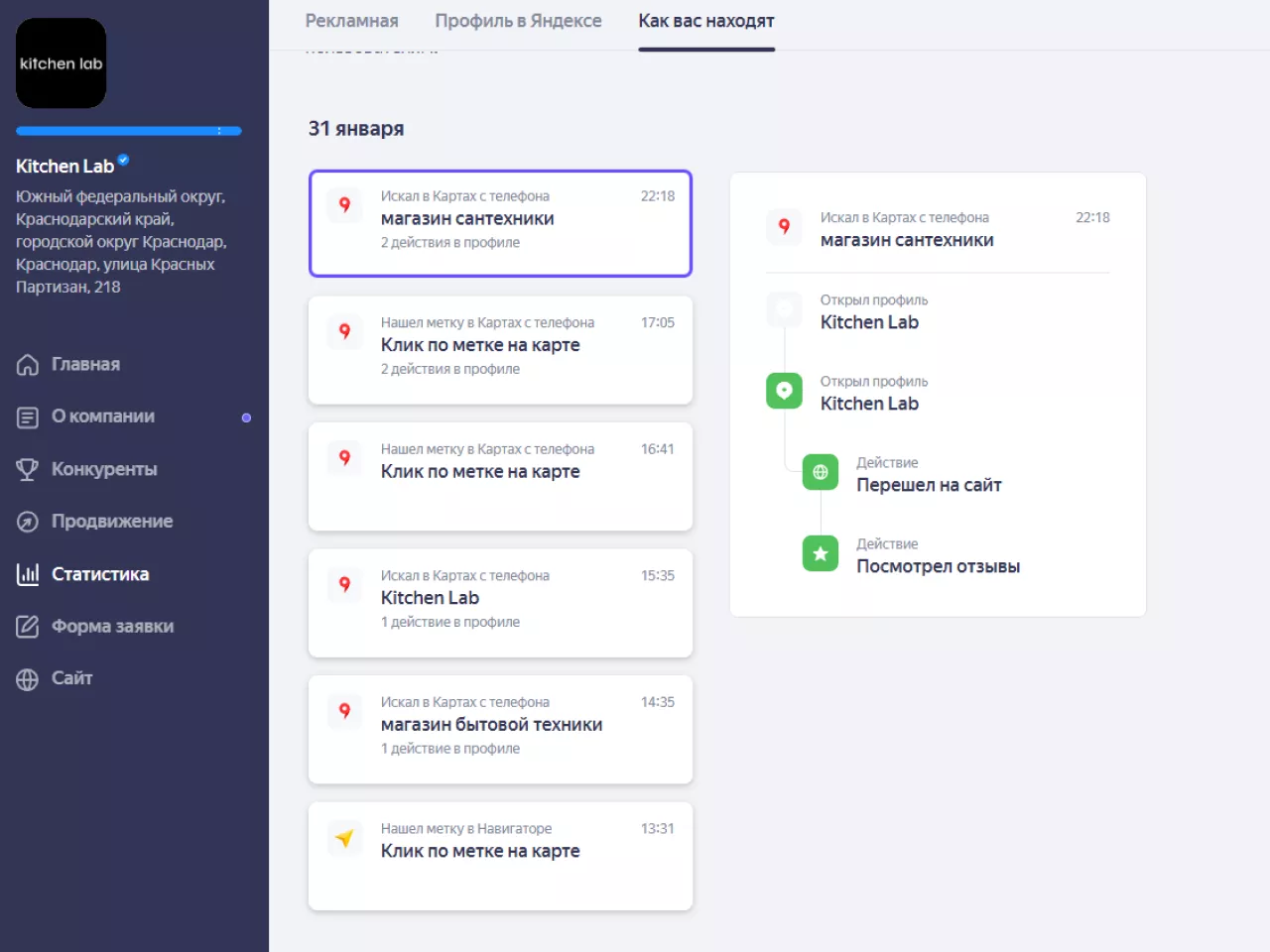Viewport: 1270px width, 952px height.
Task: Click the map pin icon on the 17:05 card
Action: (344, 331)
